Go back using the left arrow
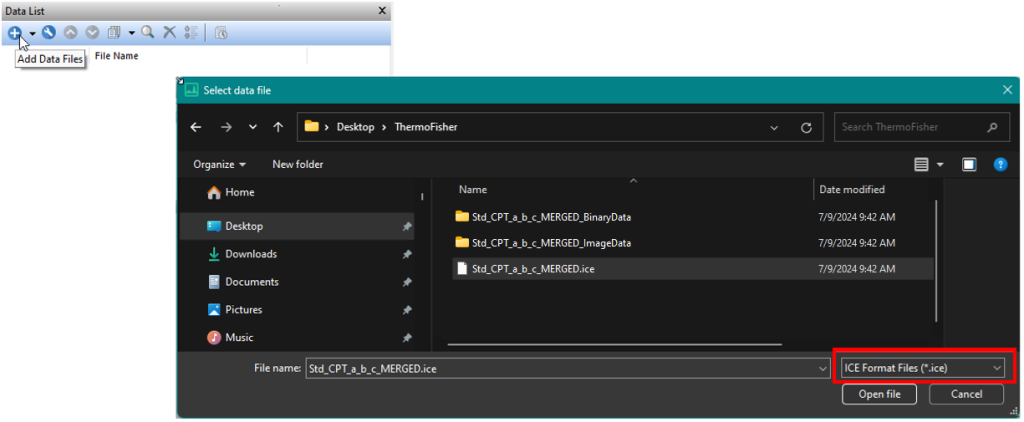 [x=196, y=128]
